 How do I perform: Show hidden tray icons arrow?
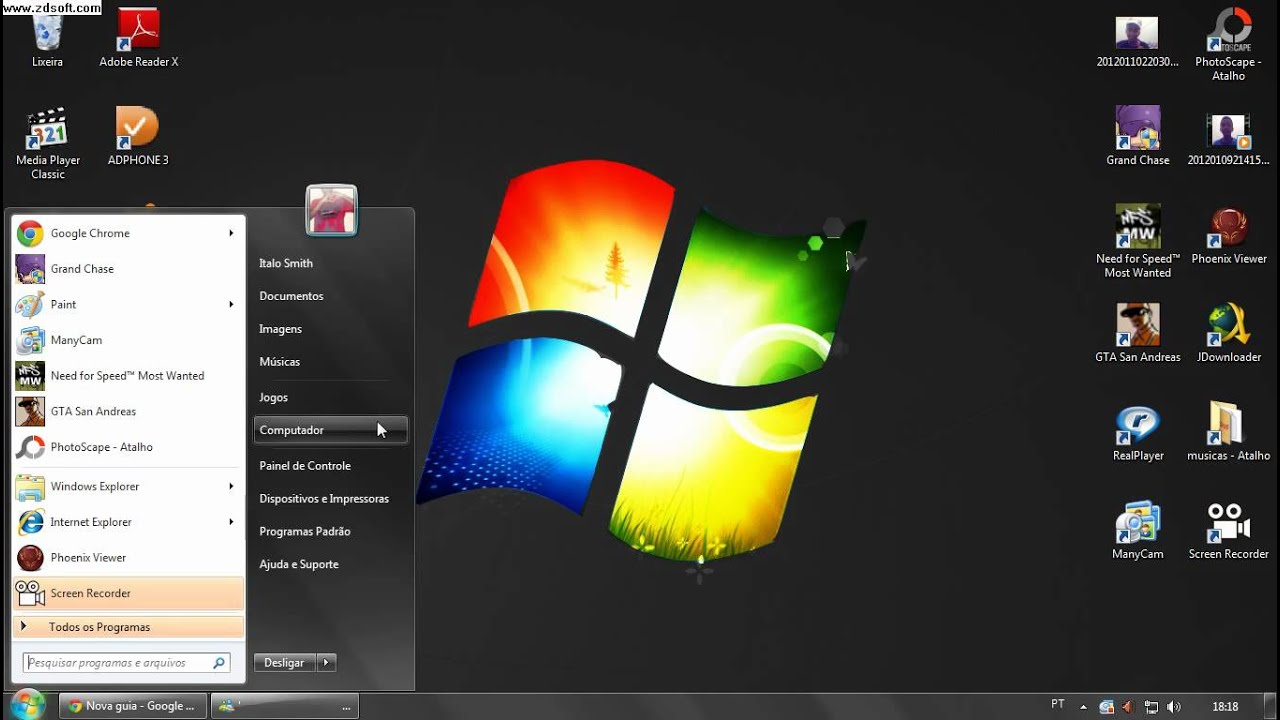pos(1083,706)
